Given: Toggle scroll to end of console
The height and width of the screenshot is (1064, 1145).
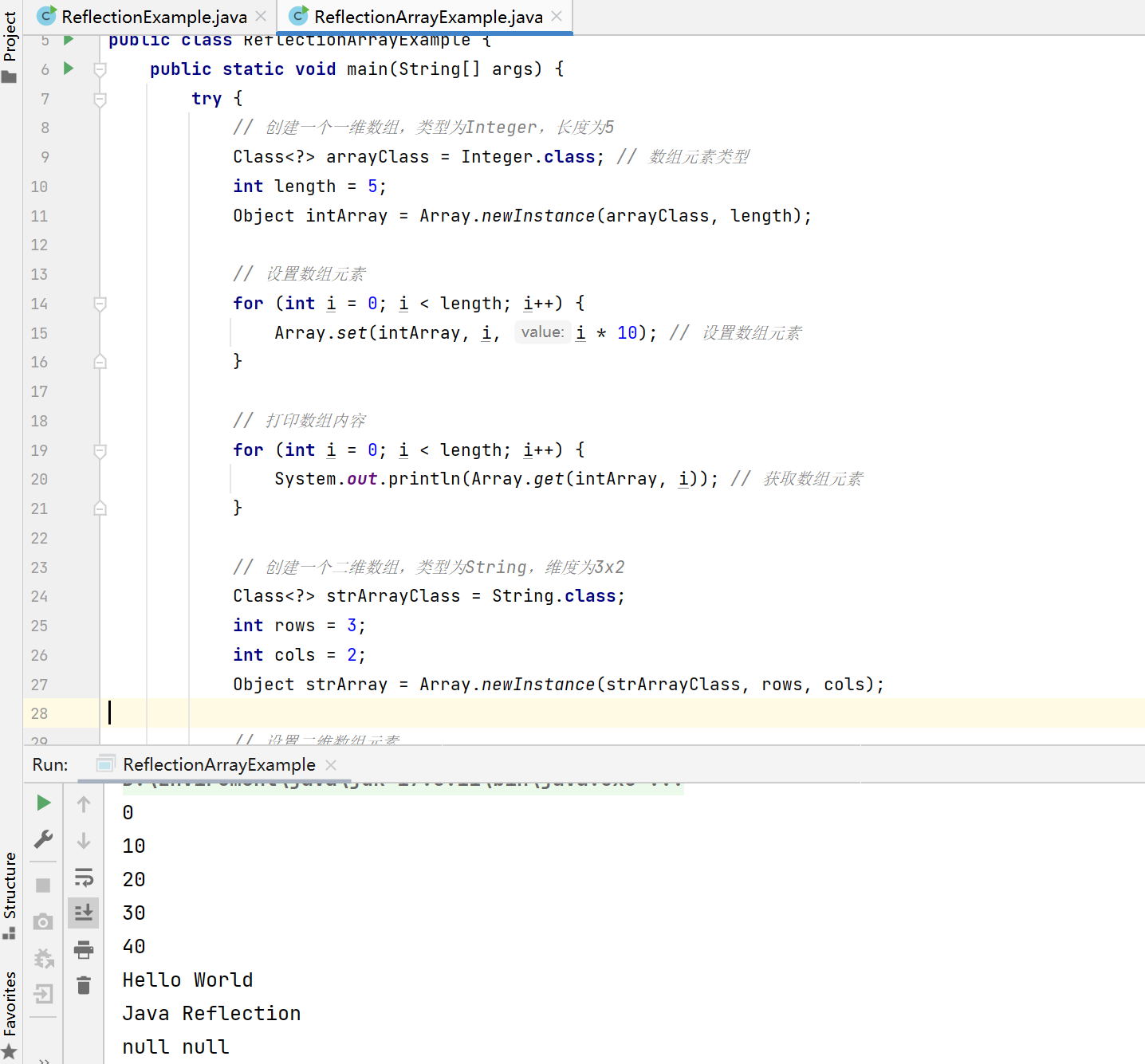Looking at the screenshot, I should [84, 913].
